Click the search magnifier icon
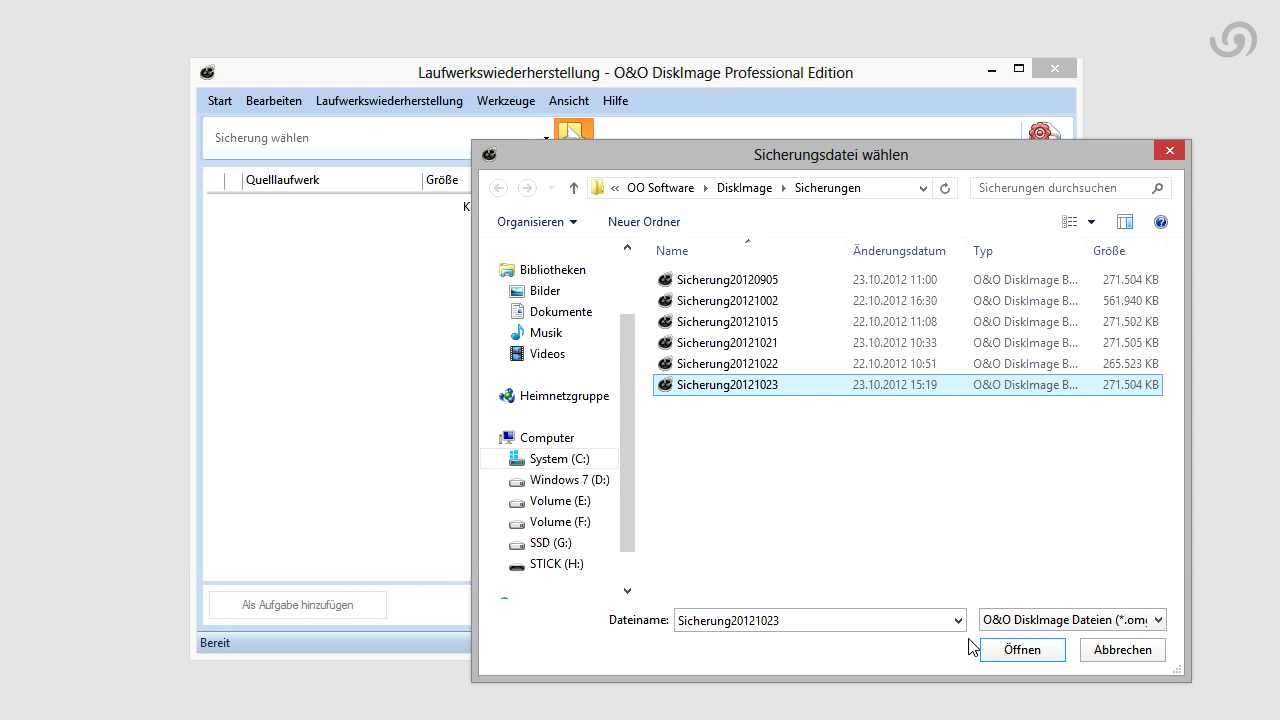Image resolution: width=1280 pixels, height=720 pixels. click(1158, 188)
